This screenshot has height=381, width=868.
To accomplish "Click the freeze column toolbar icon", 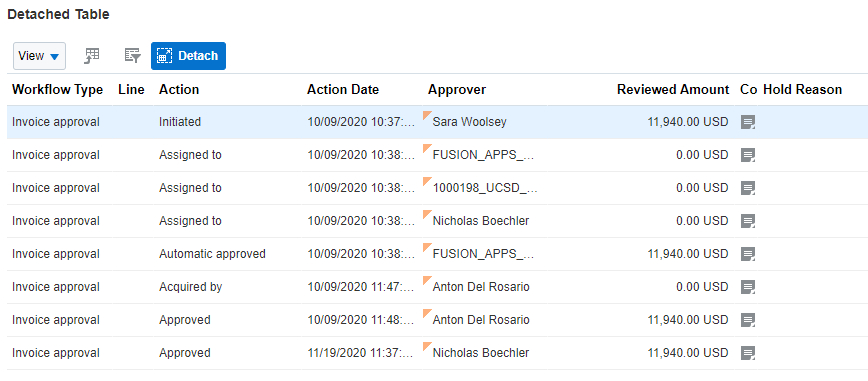I will click(x=92, y=55).
